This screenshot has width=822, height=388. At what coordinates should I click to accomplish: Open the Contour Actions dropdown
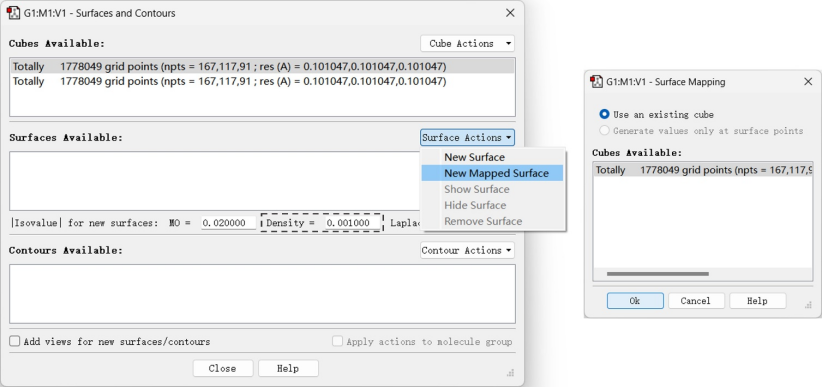[x=467, y=251]
